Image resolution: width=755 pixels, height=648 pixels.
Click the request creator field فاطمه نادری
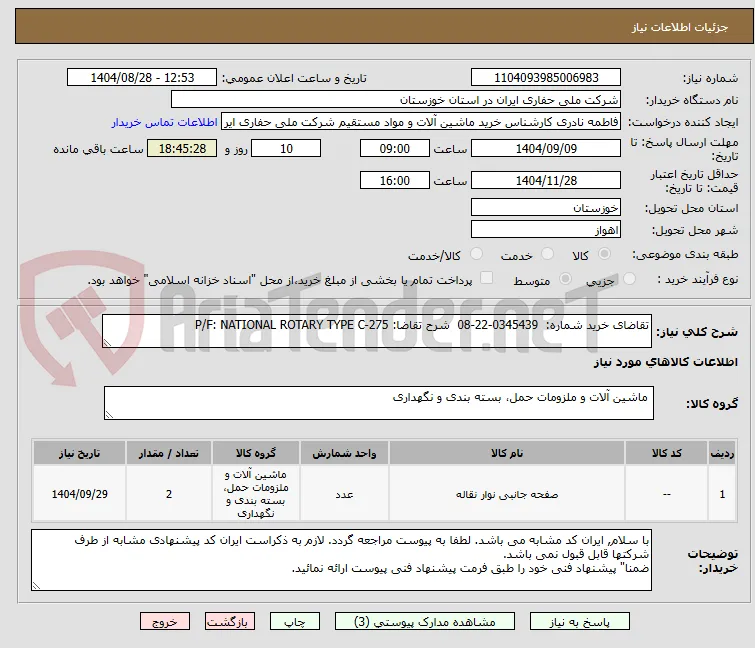(x=421, y=122)
